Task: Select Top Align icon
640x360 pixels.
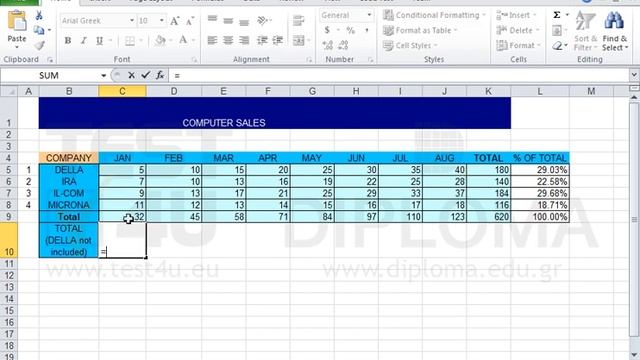Action: pos(212,19)
